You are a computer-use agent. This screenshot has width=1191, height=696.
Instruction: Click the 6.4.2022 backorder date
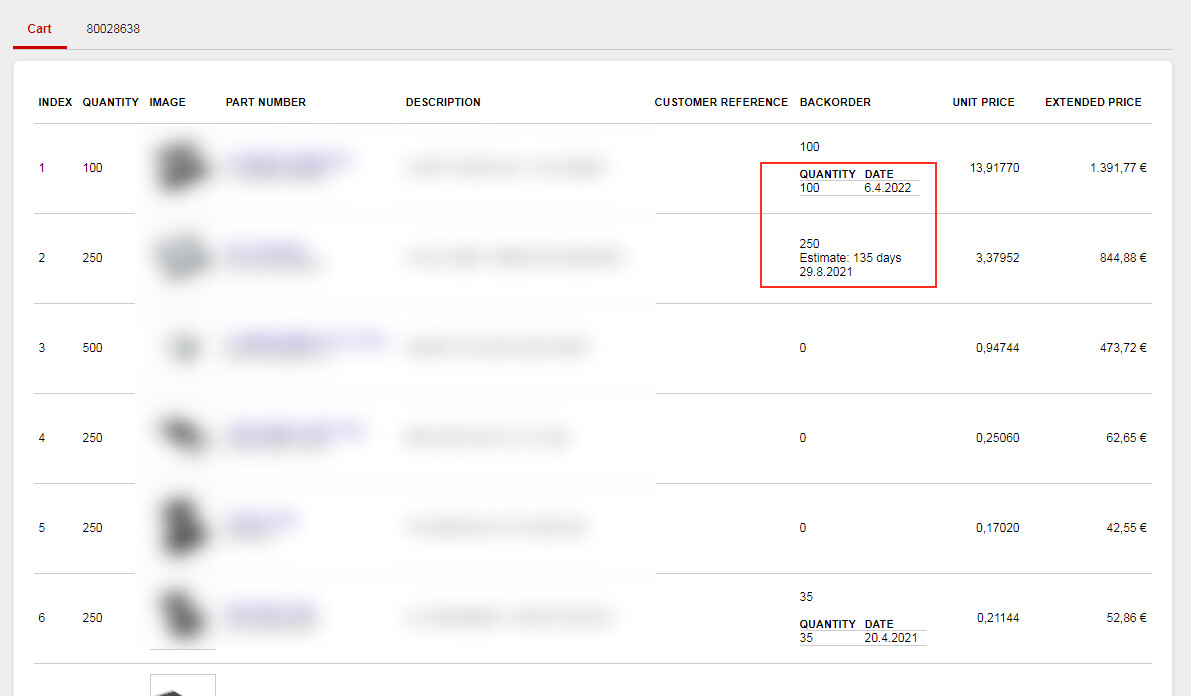point(887,188)
